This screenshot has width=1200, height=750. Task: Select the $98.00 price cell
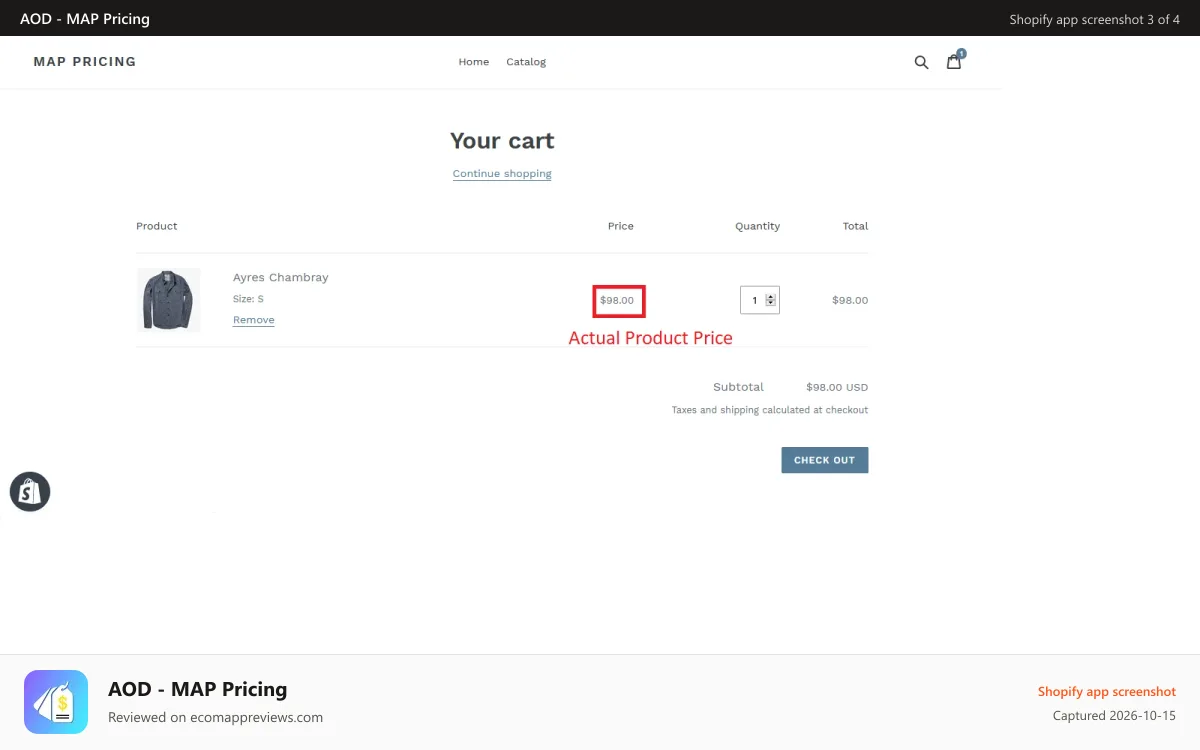pos(617,300)
